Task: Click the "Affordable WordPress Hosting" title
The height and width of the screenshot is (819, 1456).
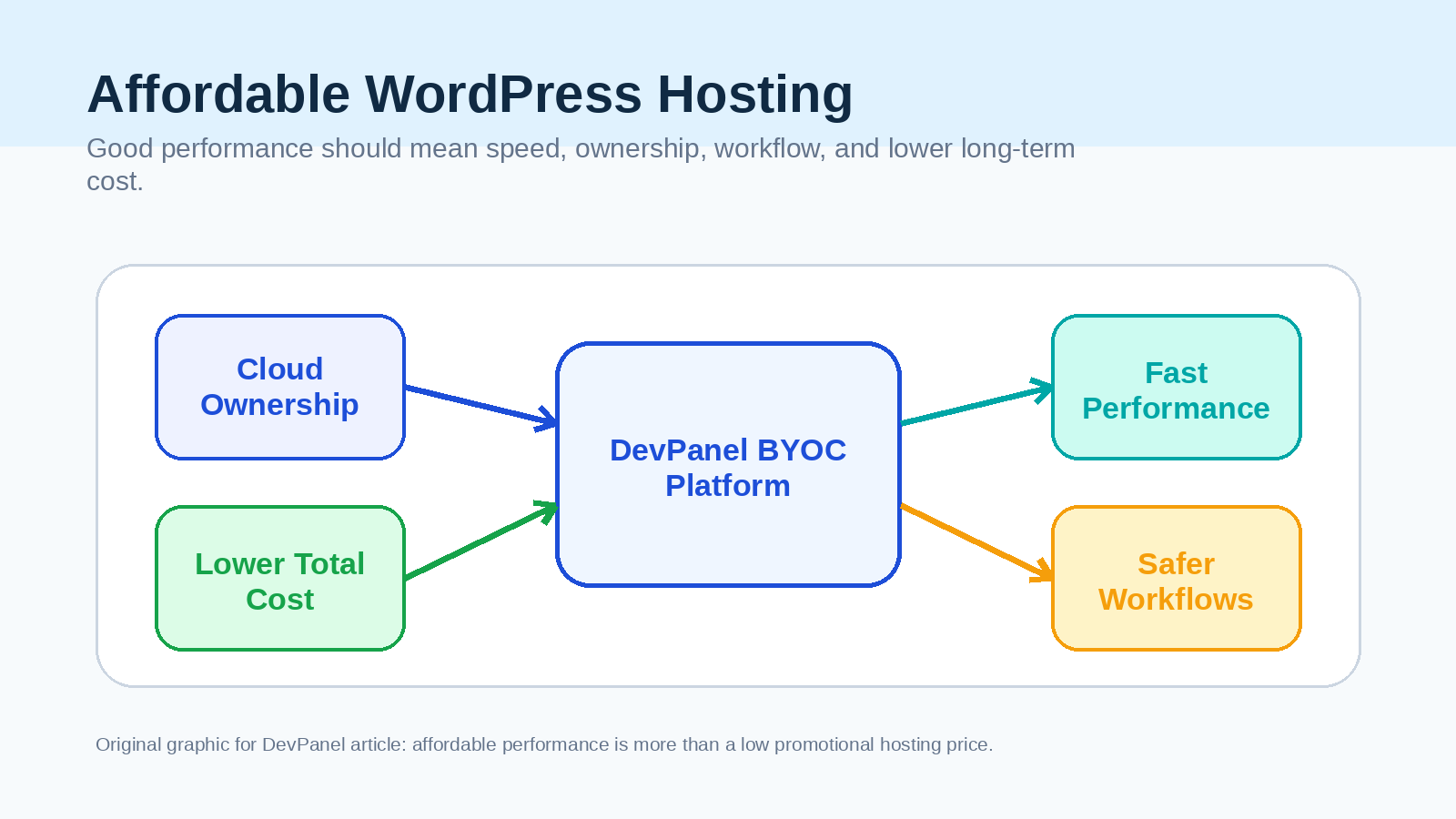Action: (470, 94)
